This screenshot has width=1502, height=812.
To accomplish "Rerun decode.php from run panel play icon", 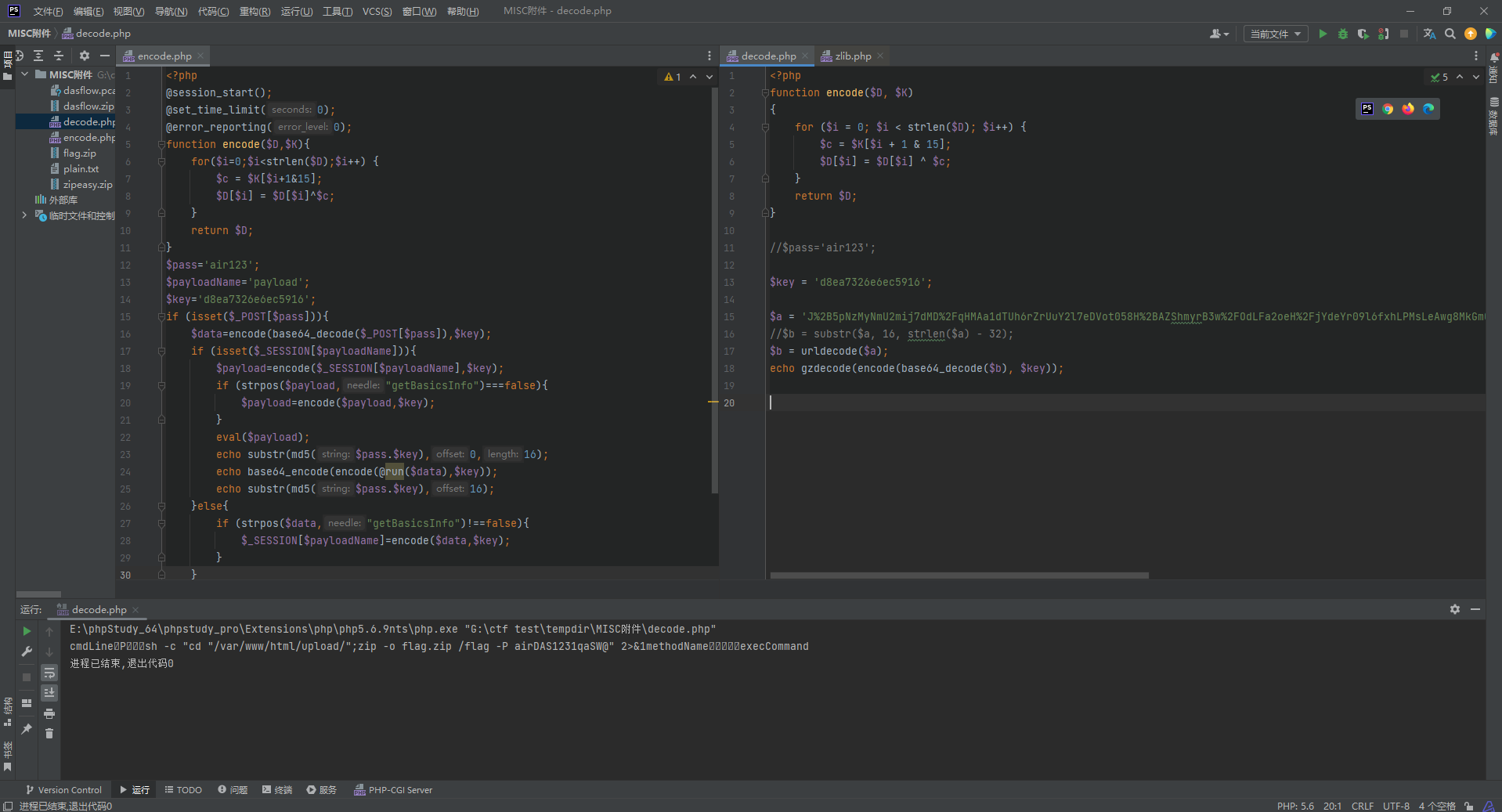I will click(x=27, y=631).
